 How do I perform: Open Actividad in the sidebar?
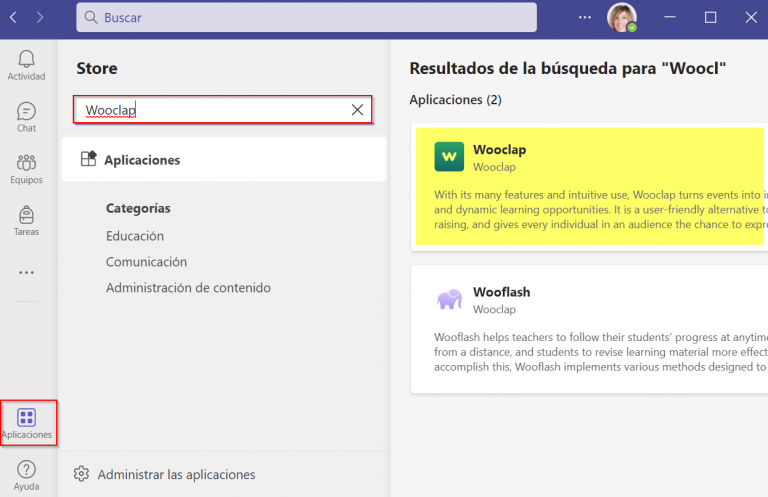[x=26, y=66]
